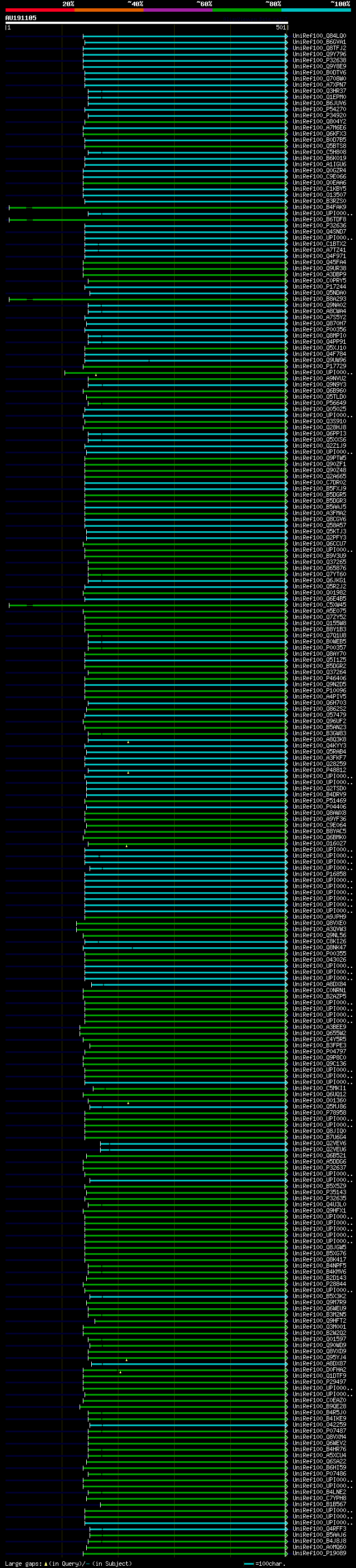Click the alignment bar of UniRef100_B4FAK9
The width and height of the screenshot is (356, 1568).
pyautogui.click(x=148, y=207)
